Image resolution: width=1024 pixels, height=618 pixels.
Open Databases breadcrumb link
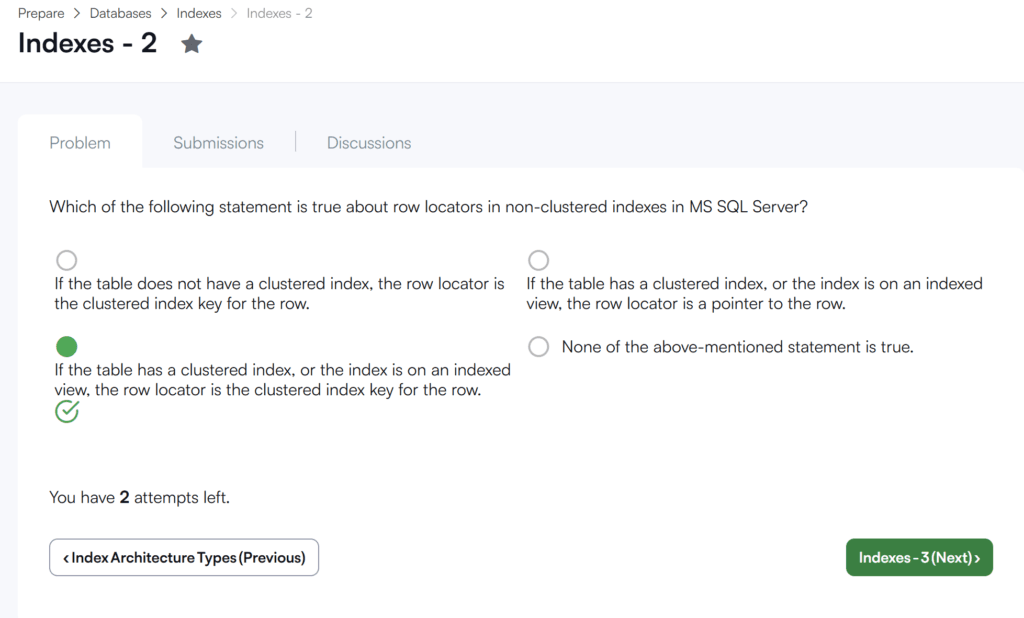(x=120, y=13)
